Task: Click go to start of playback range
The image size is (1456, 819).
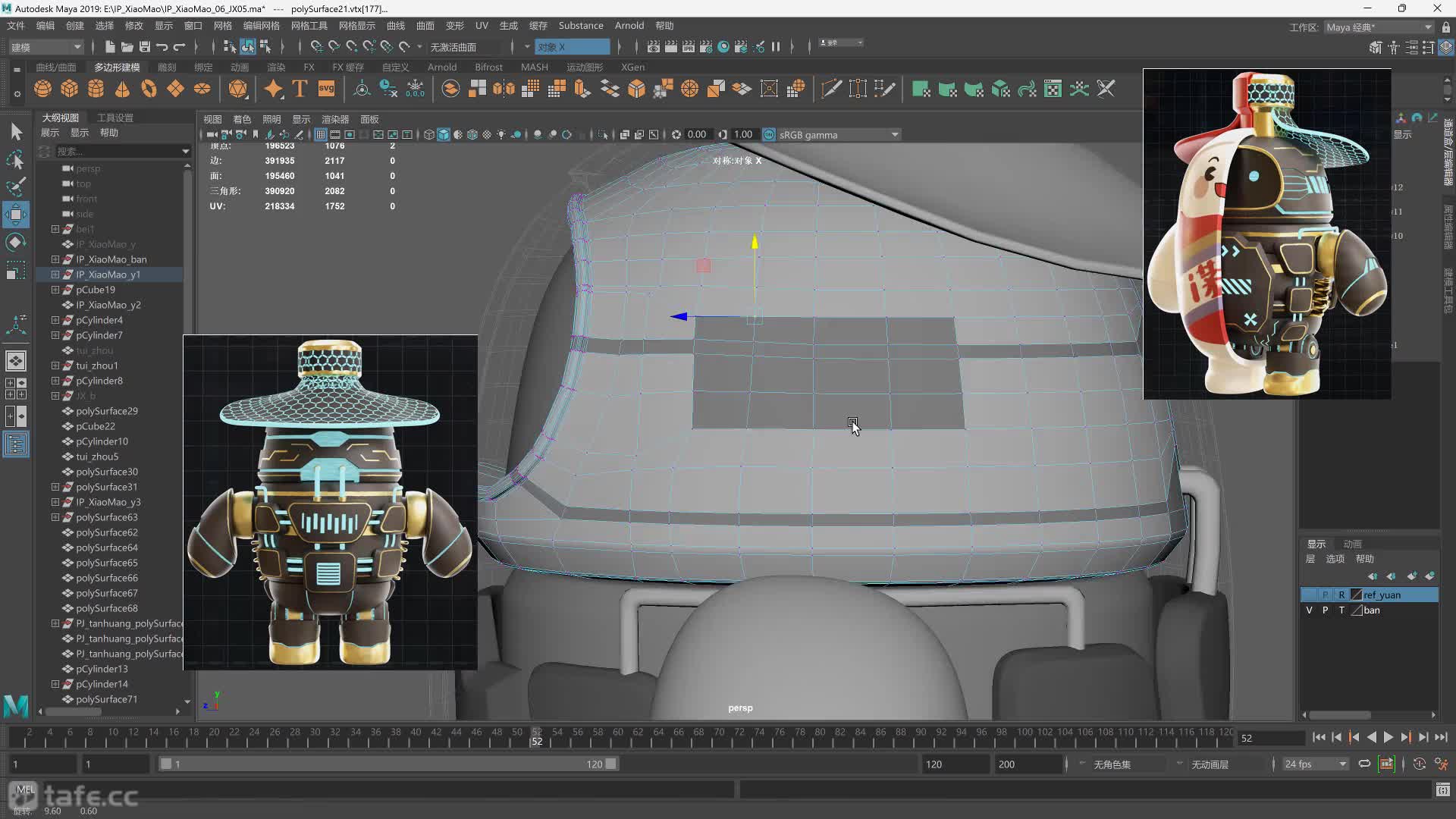Action: point(1319,737)
